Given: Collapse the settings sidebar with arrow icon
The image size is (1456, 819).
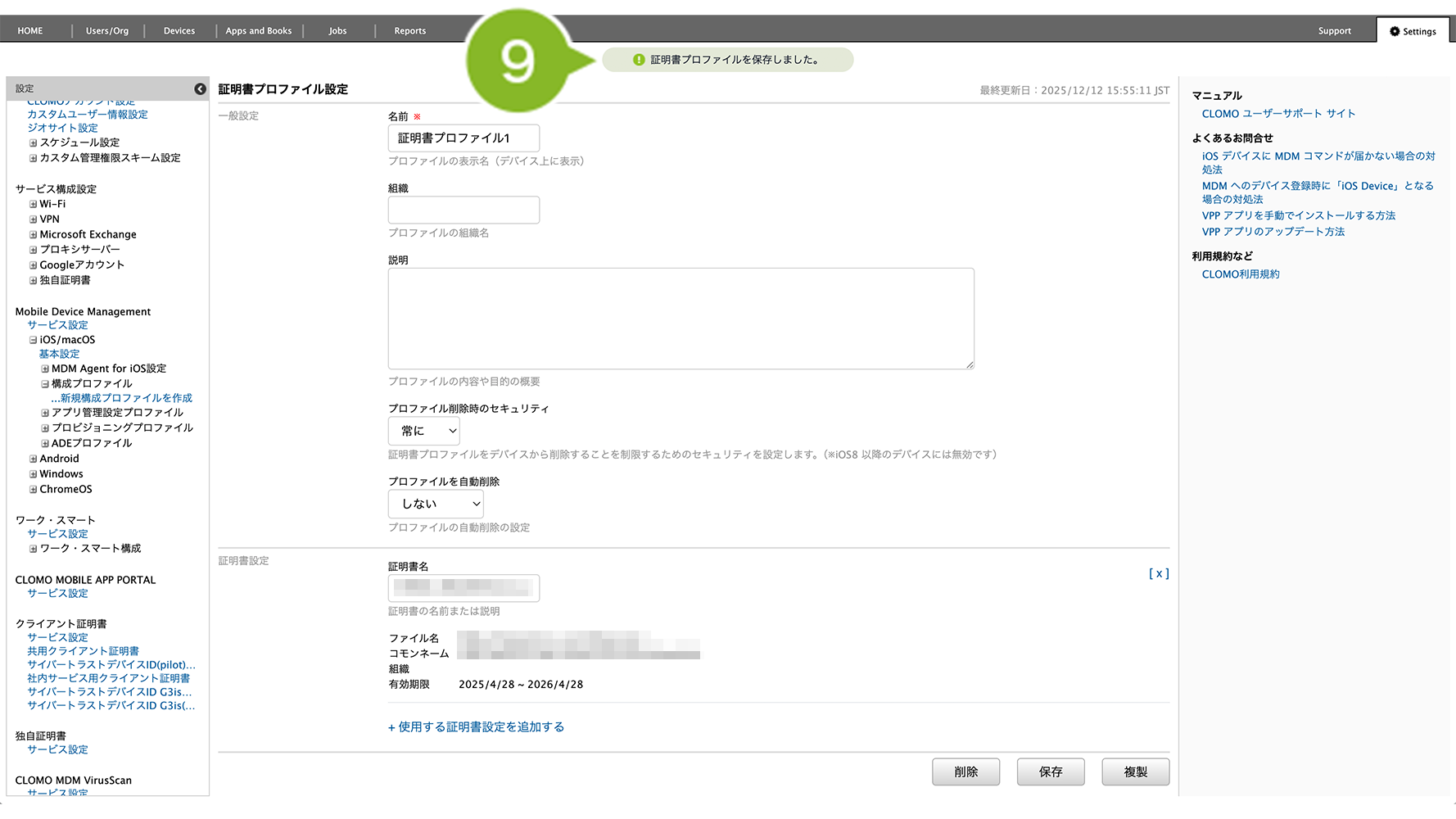Looking at the screenshot, I should click(200, 88).
